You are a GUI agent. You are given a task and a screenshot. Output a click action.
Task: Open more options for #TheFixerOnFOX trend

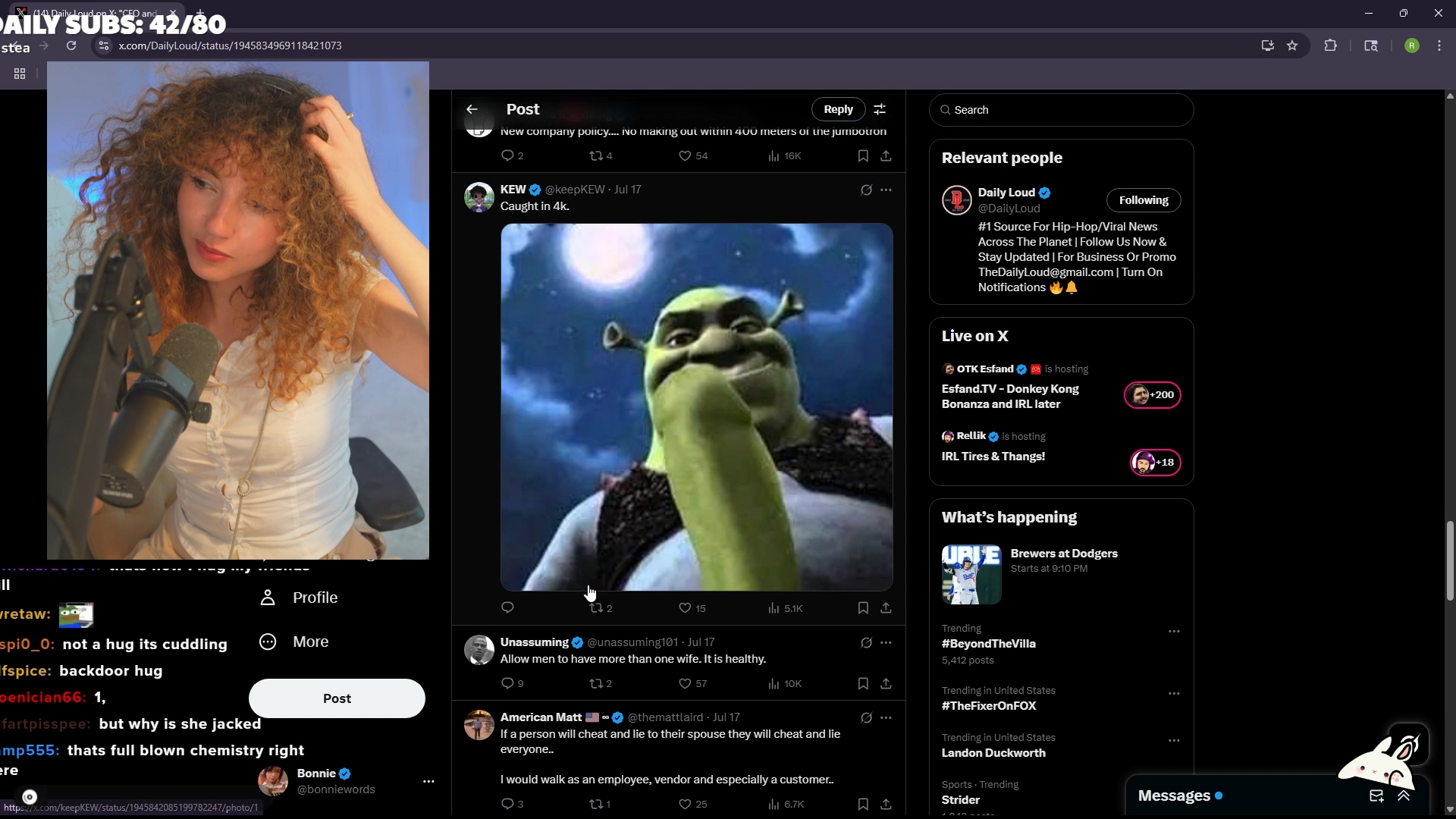[1174, 693]
